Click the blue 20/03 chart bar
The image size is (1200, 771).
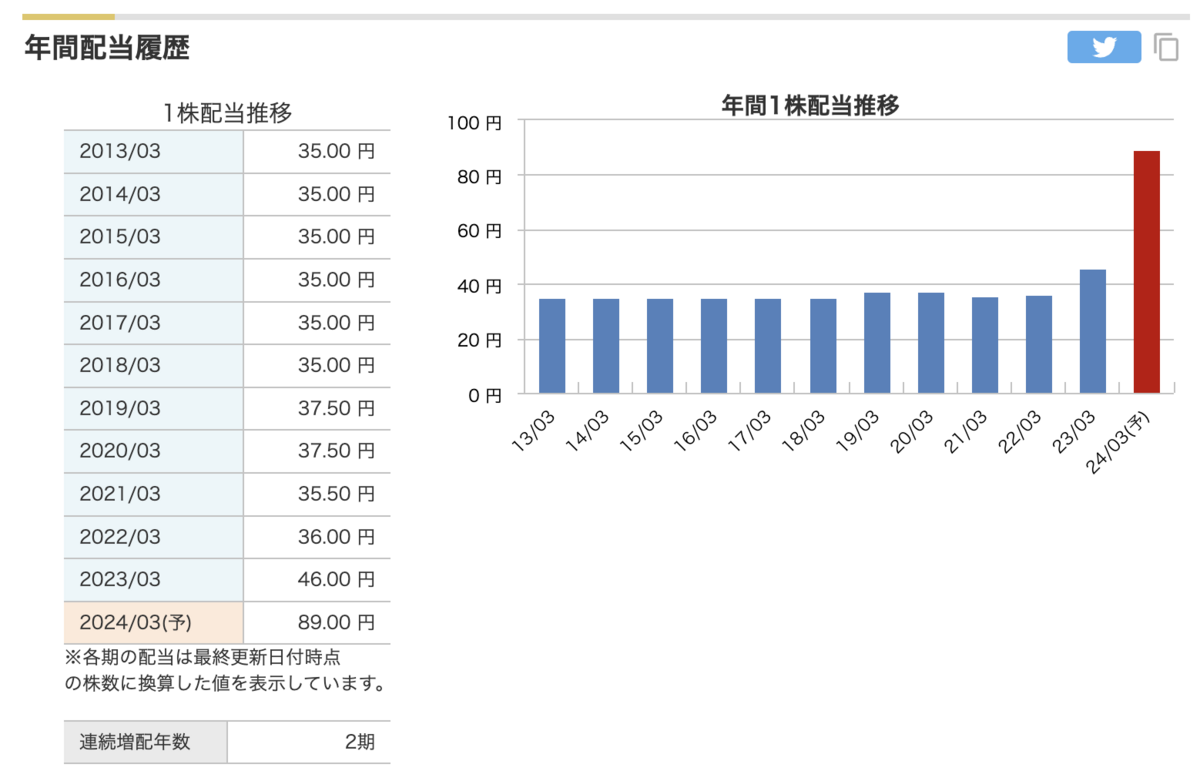pos(931,343)
